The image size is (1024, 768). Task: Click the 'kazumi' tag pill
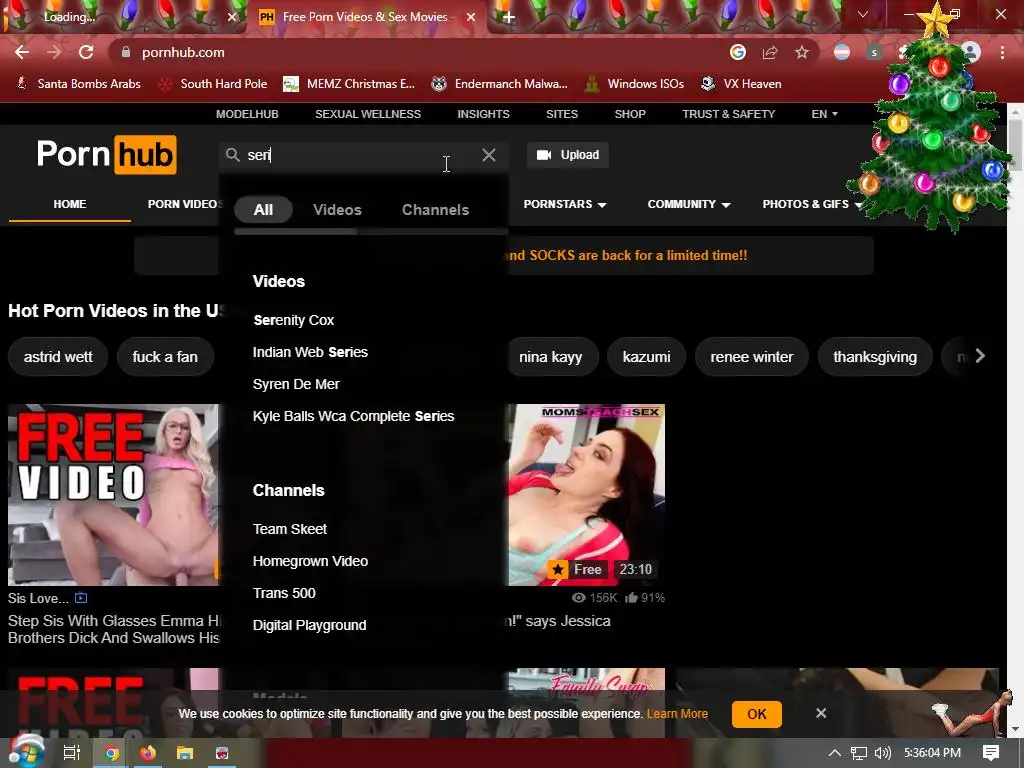pyautogui.click(x=647, y=357)
